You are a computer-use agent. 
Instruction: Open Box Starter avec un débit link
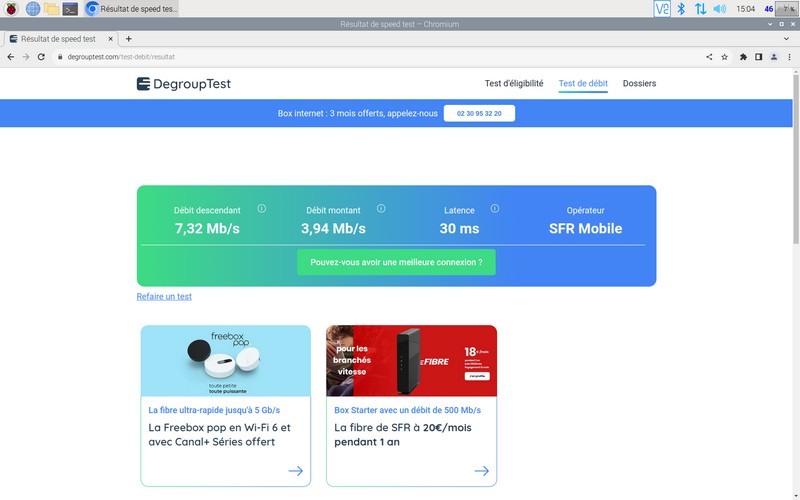coord(408,410)
